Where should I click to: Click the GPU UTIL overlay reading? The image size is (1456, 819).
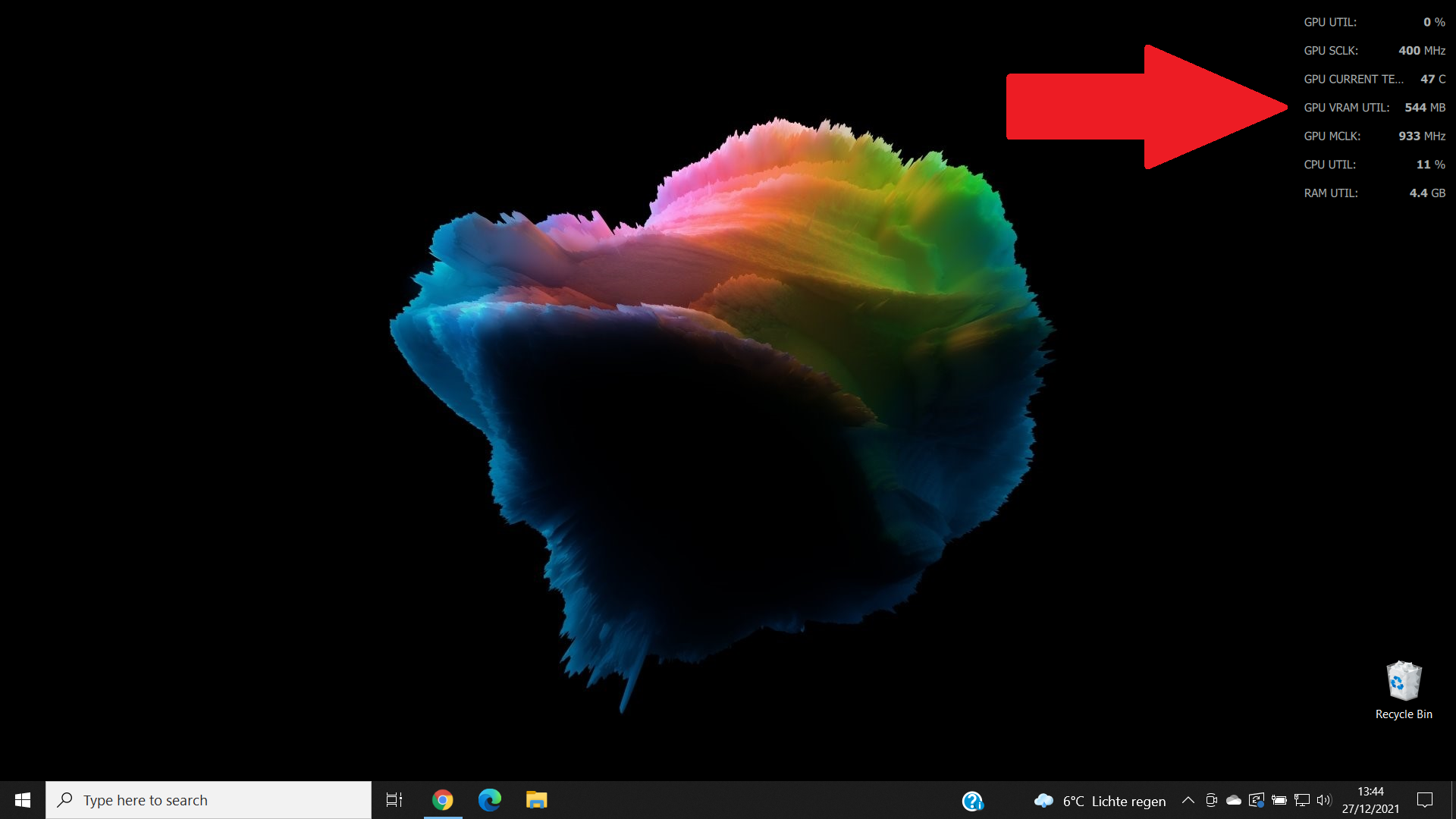[1374, 22]
